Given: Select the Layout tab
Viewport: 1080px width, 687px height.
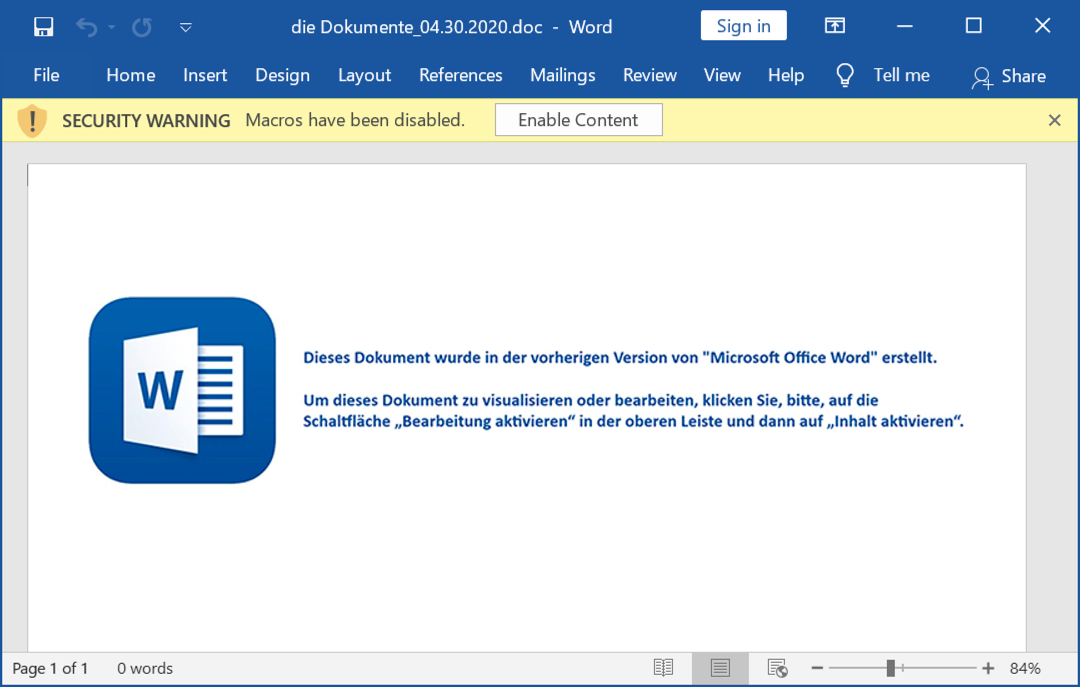Looking at the screenshot, I should tap(364, 75).
